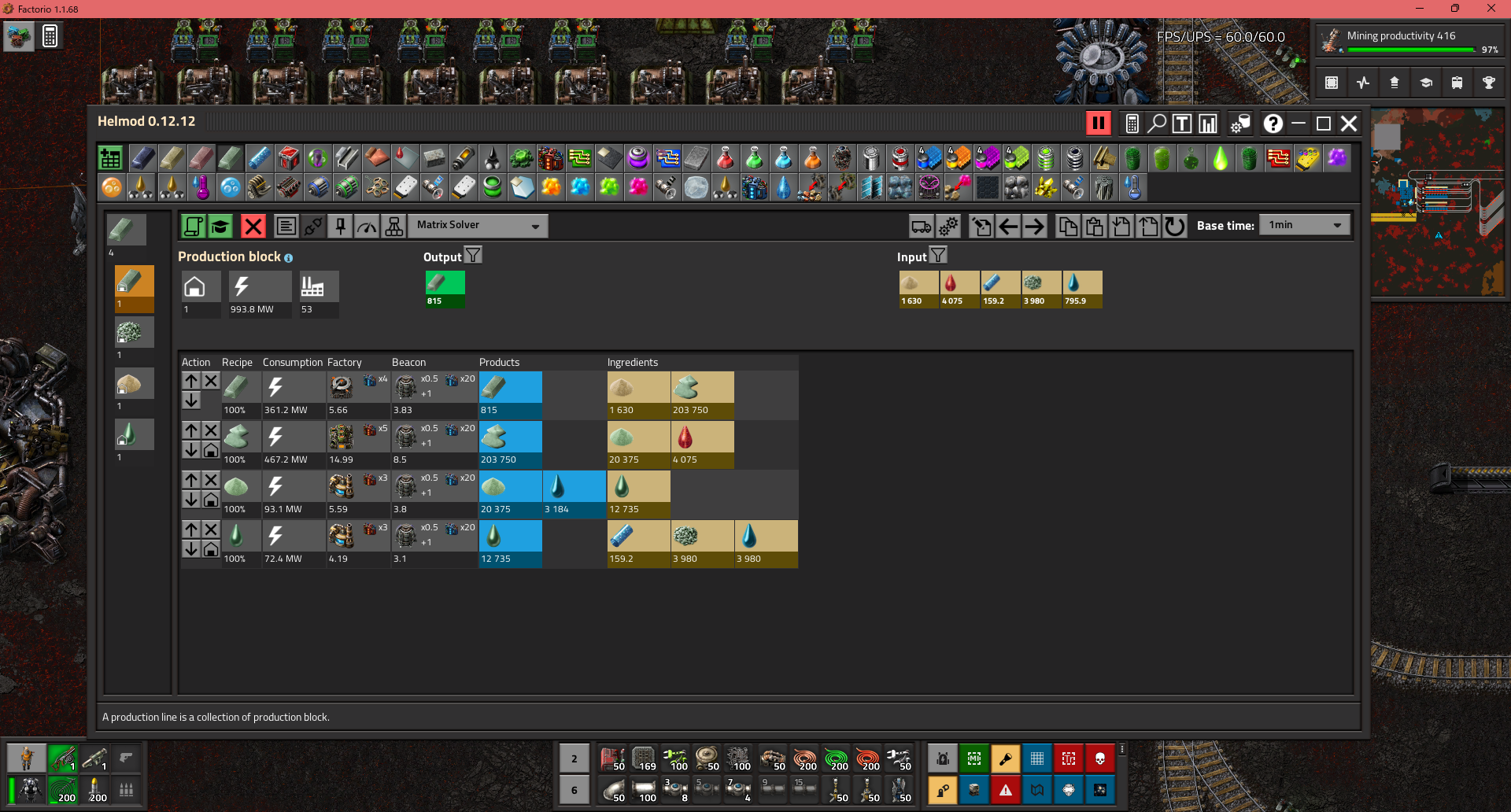Click the left arrow button in the toolbar
Screen dimensions: 1511x812
coord(1008,227)
